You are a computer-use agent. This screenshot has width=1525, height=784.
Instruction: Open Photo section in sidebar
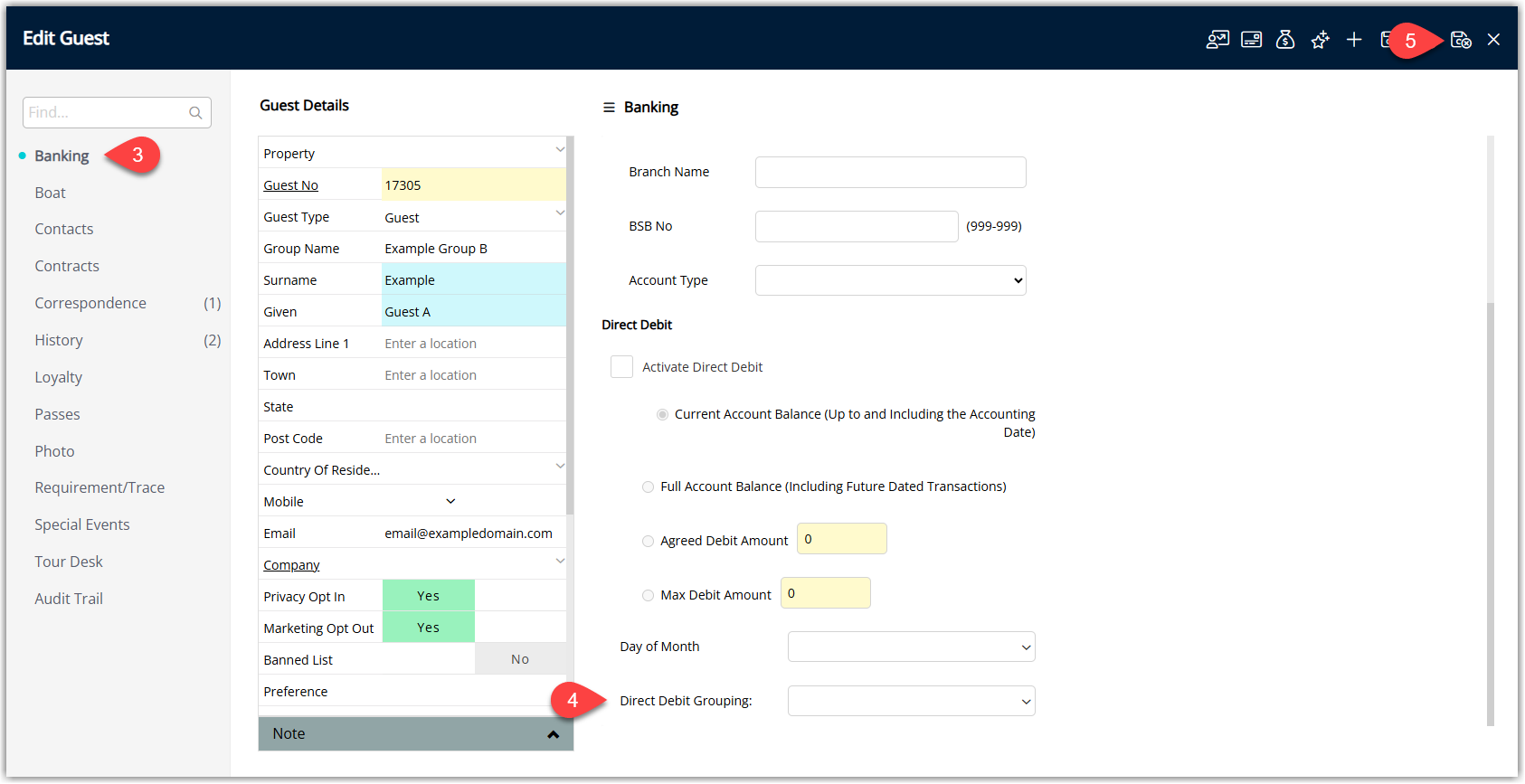click(54, 451)
